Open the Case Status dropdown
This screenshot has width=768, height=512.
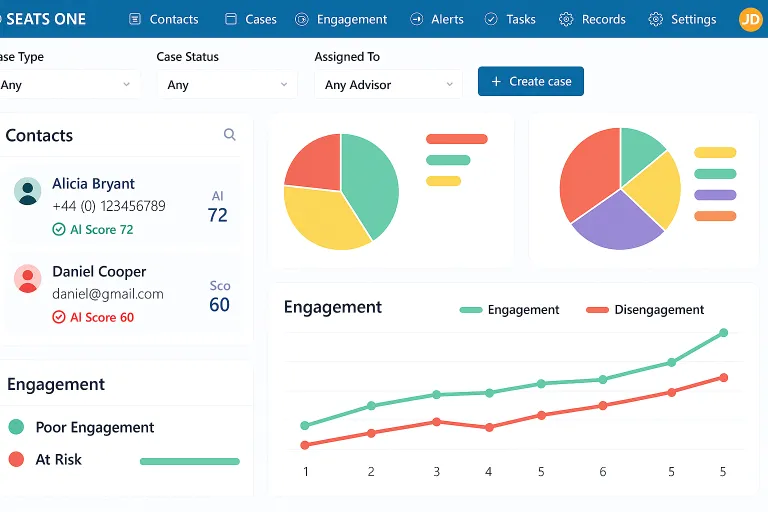[227, 85]
